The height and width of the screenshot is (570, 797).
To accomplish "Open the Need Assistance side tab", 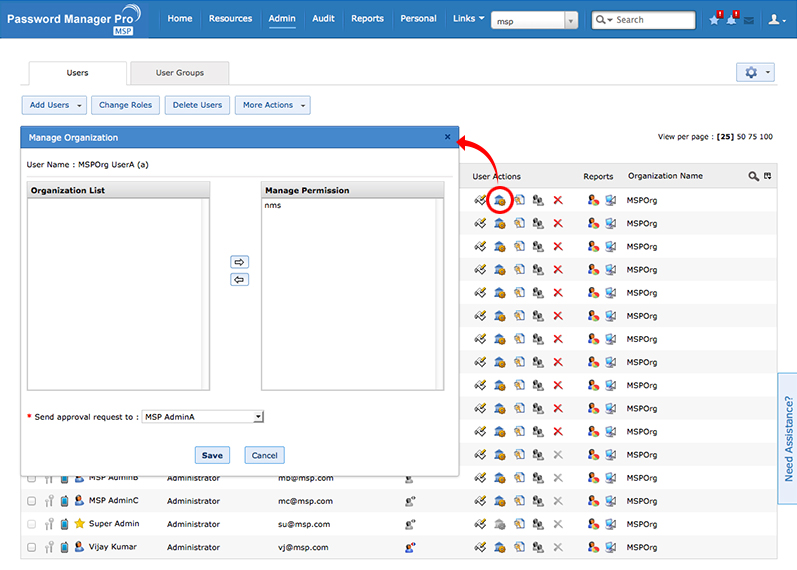I will point(788,438).
